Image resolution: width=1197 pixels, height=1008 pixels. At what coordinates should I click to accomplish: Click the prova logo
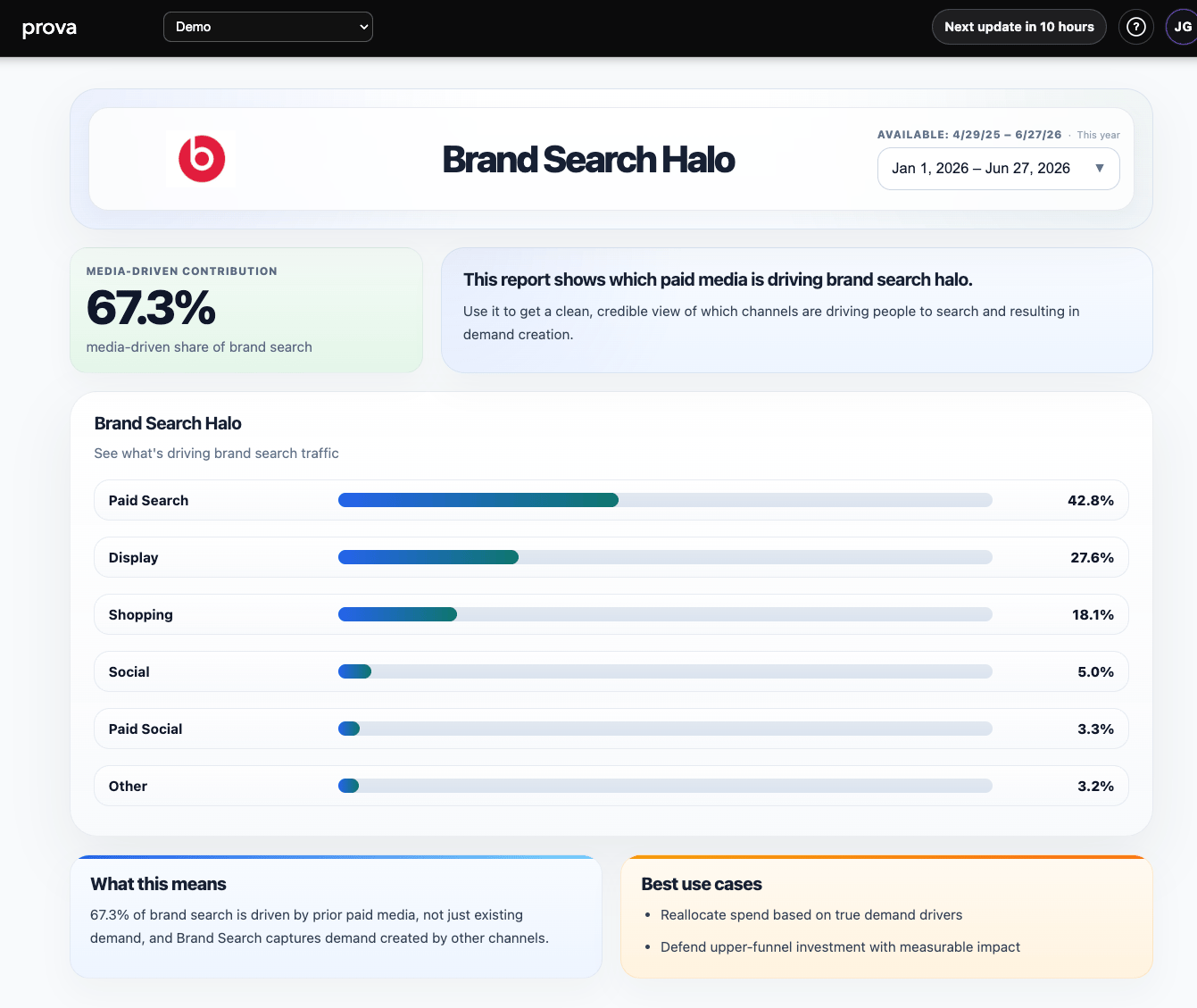coord(49,28)
